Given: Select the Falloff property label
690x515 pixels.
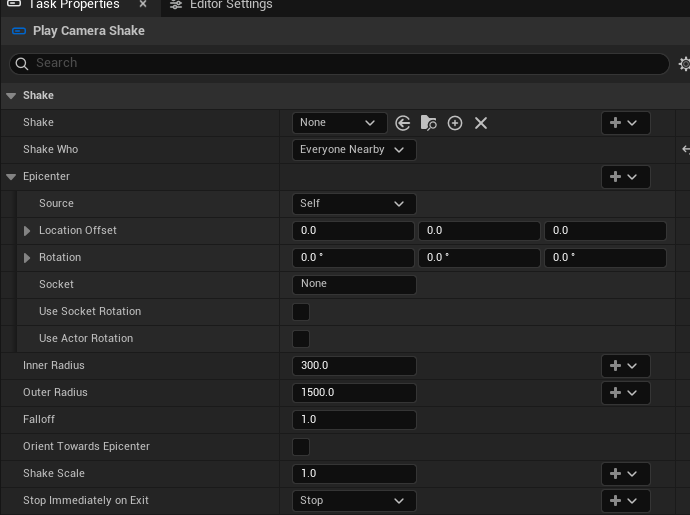Looking at the screenshot, I should 39,419.
